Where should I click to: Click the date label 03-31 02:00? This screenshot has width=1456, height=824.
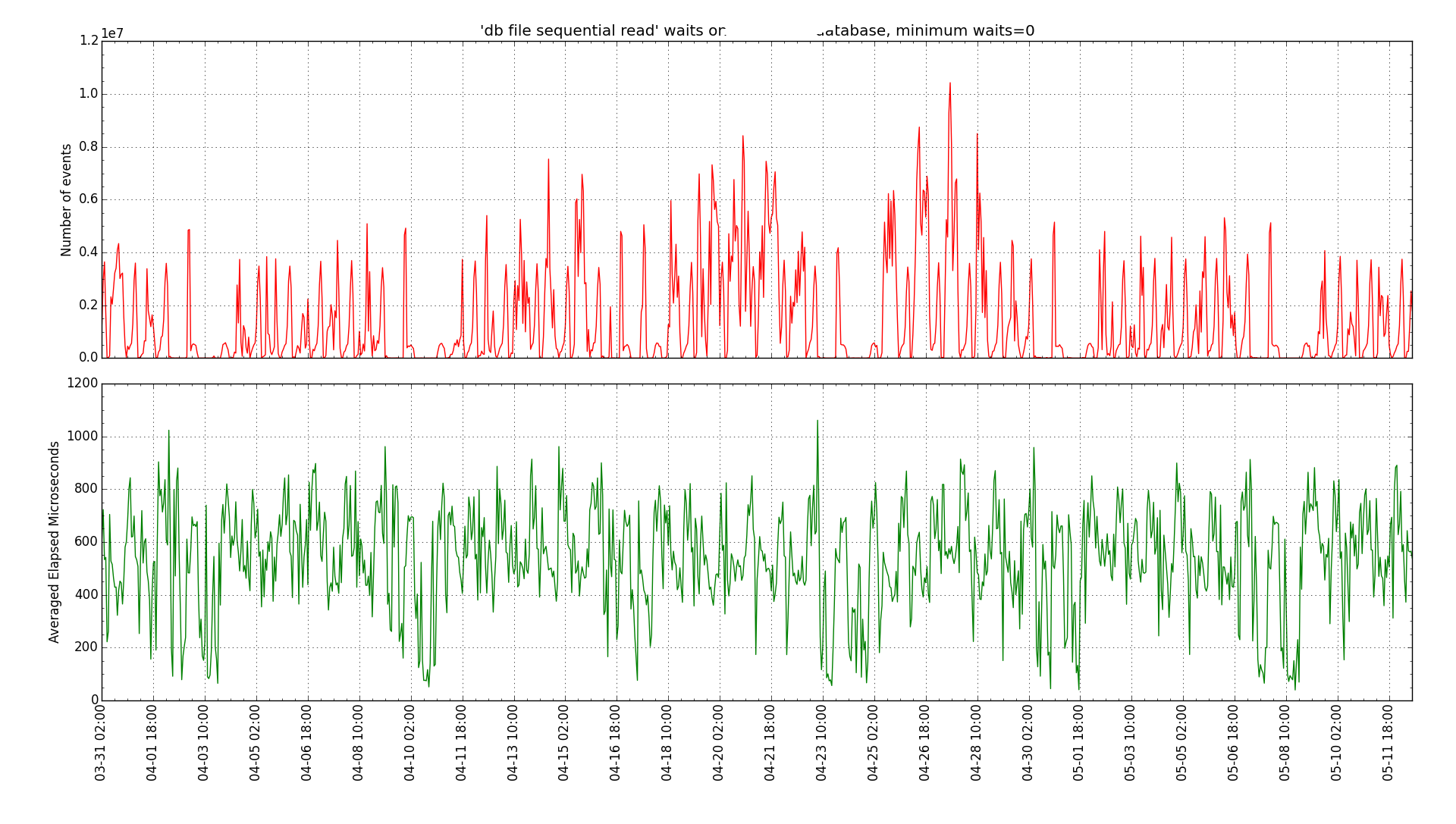[x=100, y=743]
